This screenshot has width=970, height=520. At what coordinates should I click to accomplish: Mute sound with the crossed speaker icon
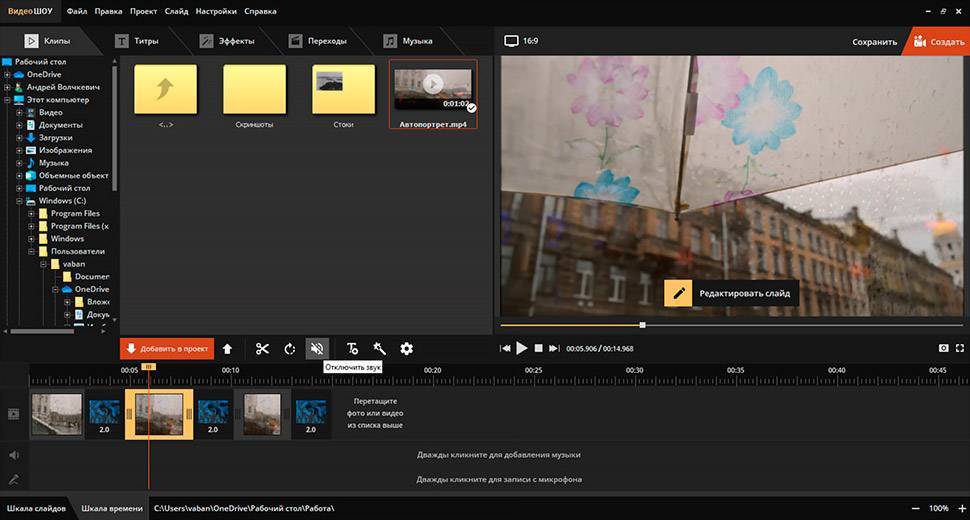[318, 349]
